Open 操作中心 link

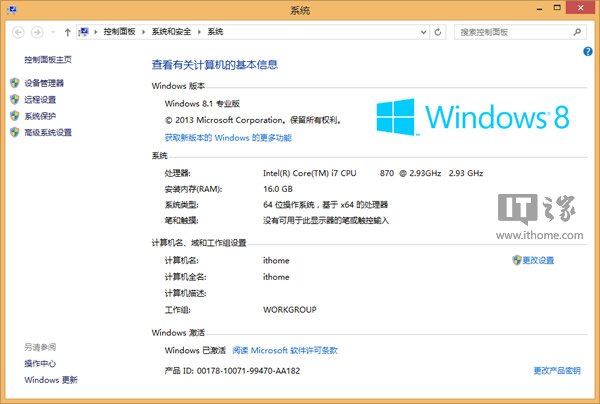pyautogui.click(x=40, y=363)
